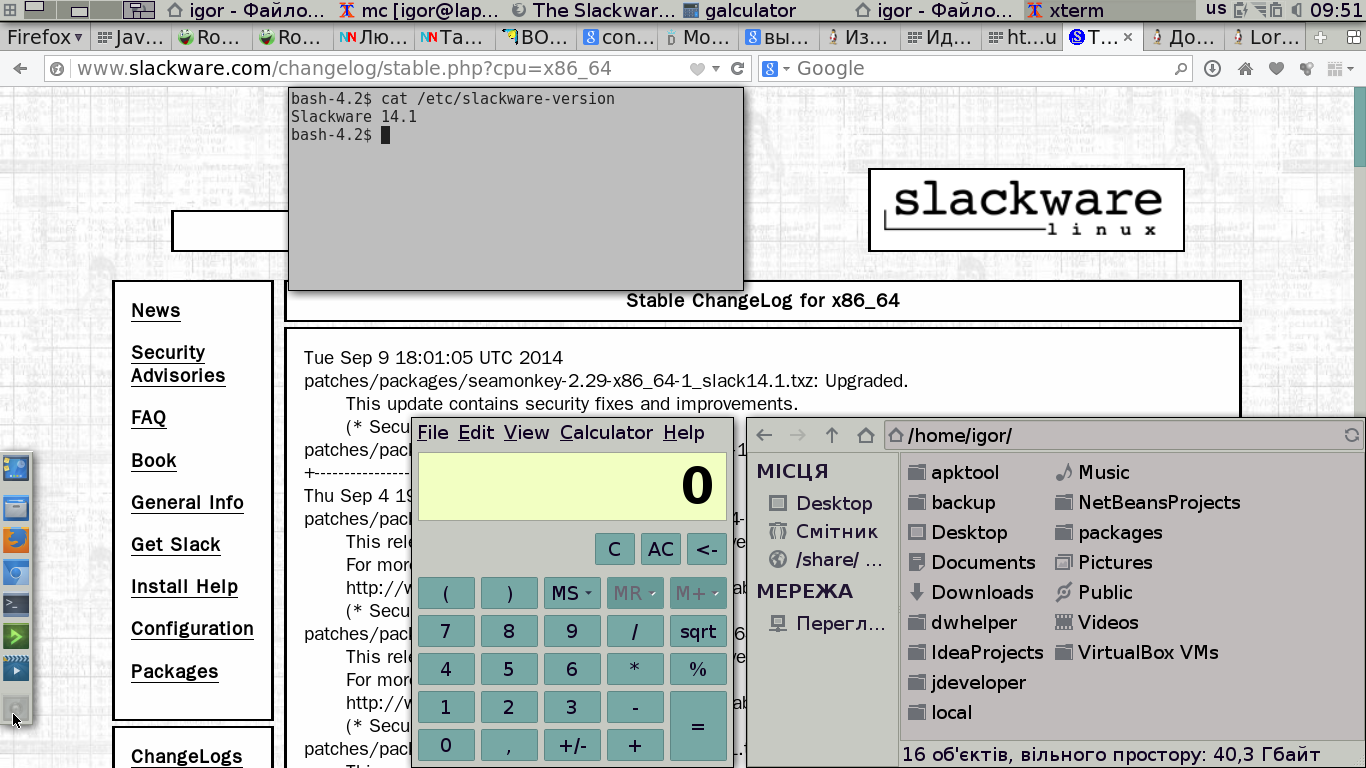Go to home folder in the file manager toolbar

[x=866, y=435]
